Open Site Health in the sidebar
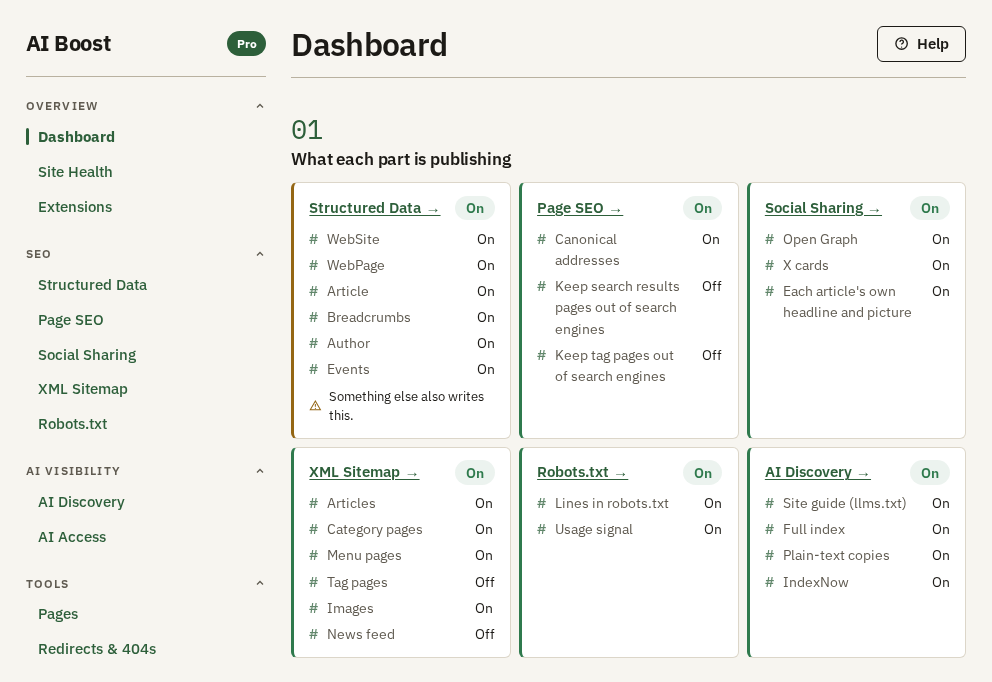 tap(75, 172)
